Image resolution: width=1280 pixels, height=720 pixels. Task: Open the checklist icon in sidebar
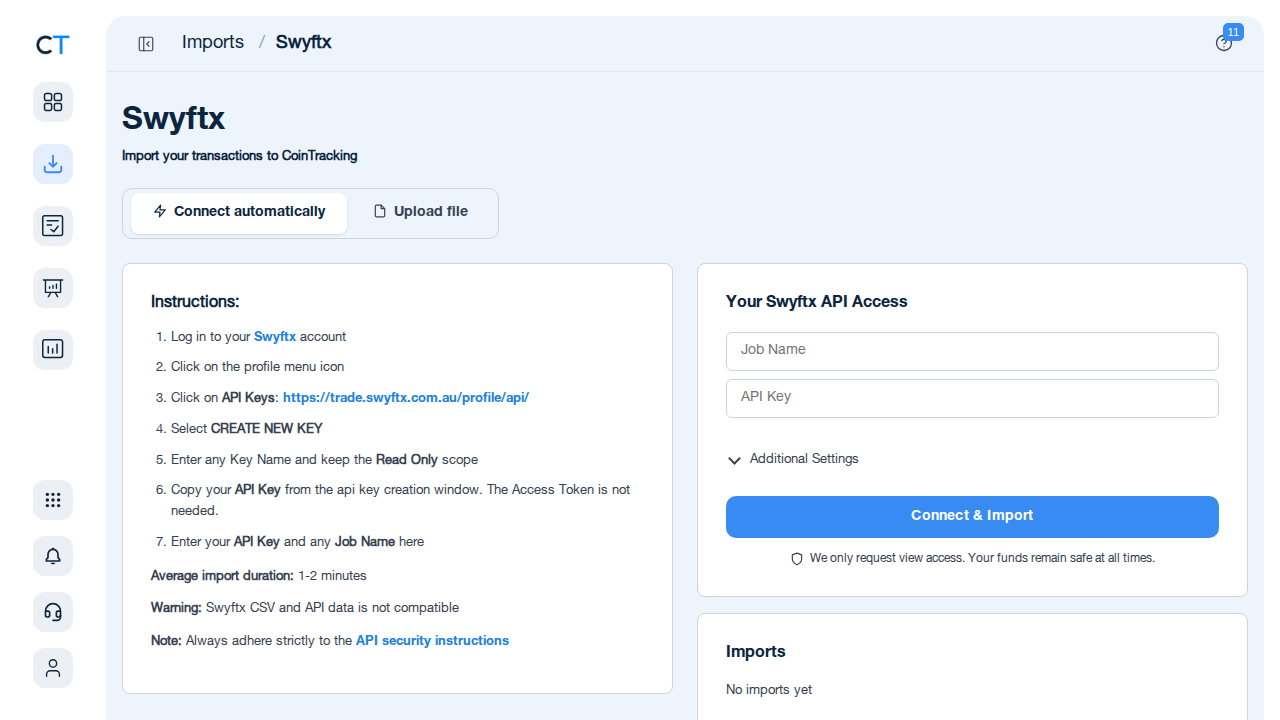[x=53, y=226]
